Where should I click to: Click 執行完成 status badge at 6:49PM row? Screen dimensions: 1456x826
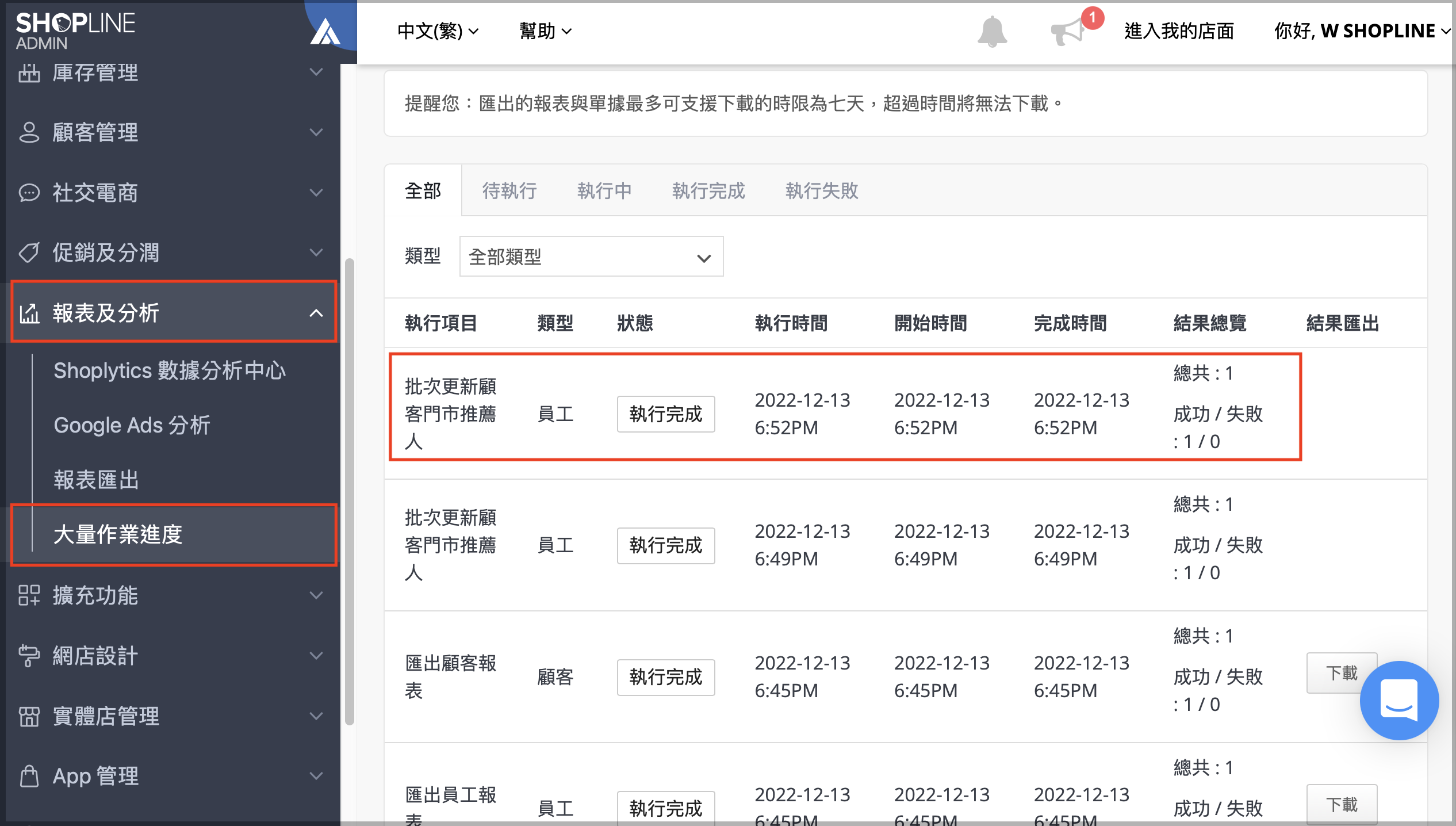coord(666,545)
